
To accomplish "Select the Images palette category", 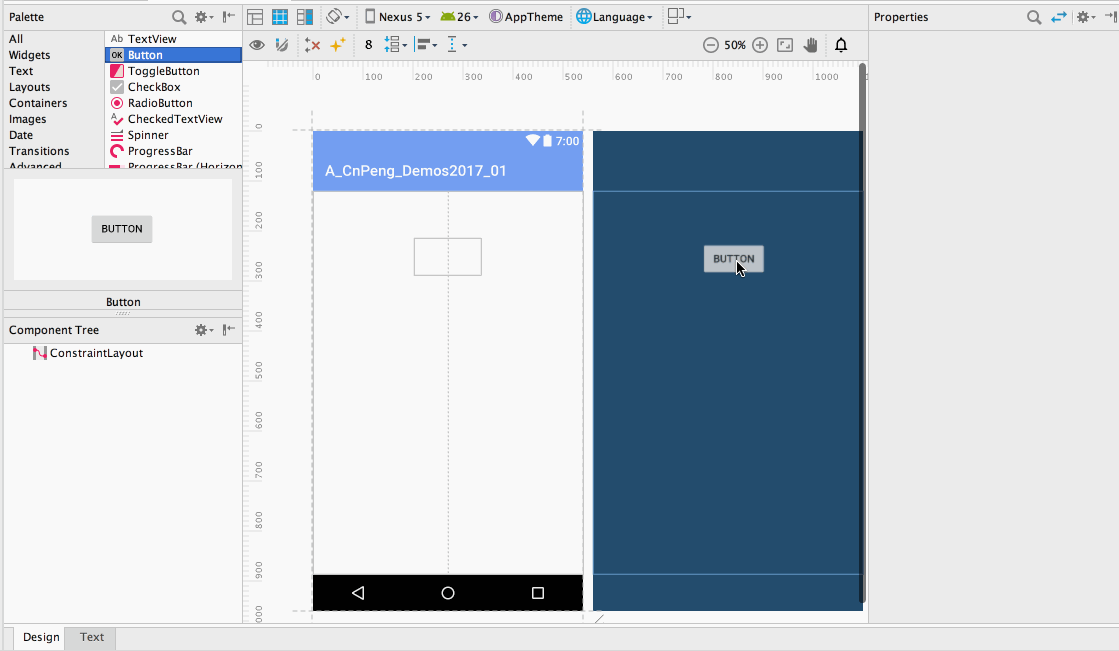I will 27,119.
